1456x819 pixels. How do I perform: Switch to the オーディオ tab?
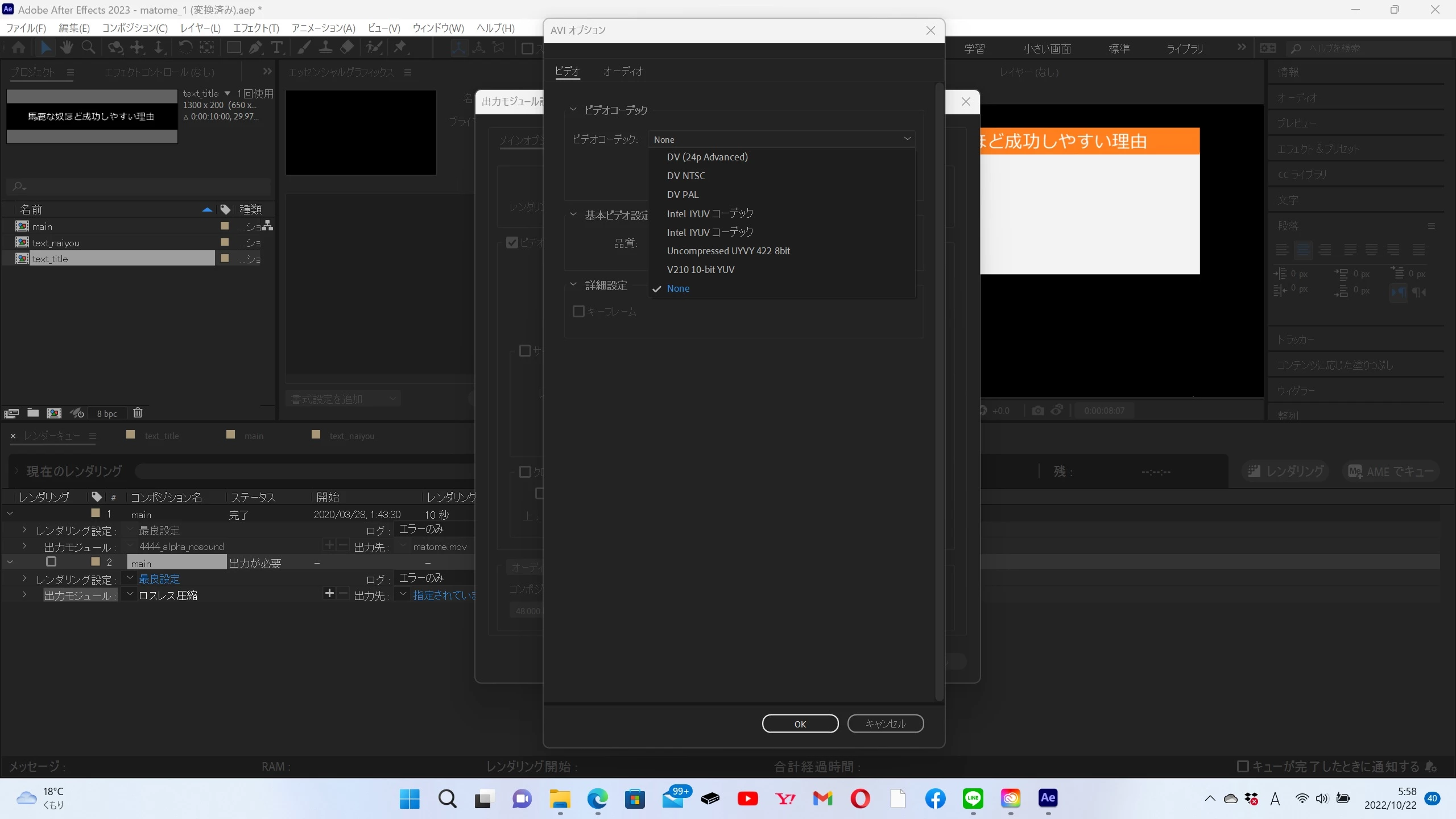[x=623, y=71]
